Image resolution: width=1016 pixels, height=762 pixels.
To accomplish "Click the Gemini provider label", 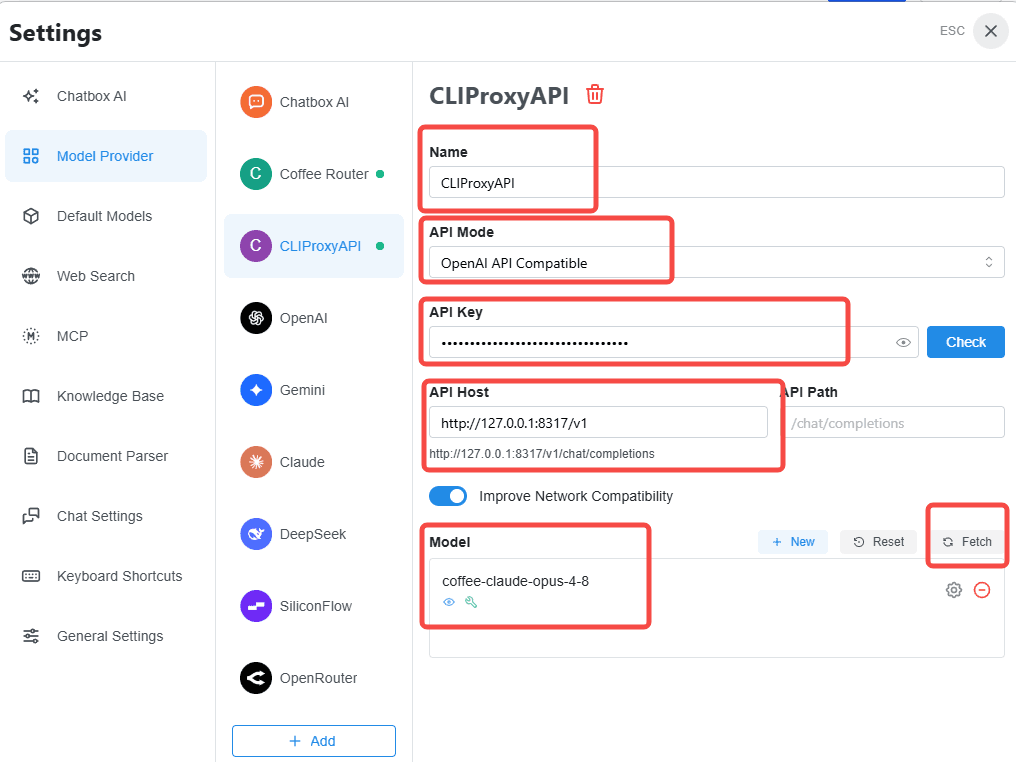I will (302, 390).
